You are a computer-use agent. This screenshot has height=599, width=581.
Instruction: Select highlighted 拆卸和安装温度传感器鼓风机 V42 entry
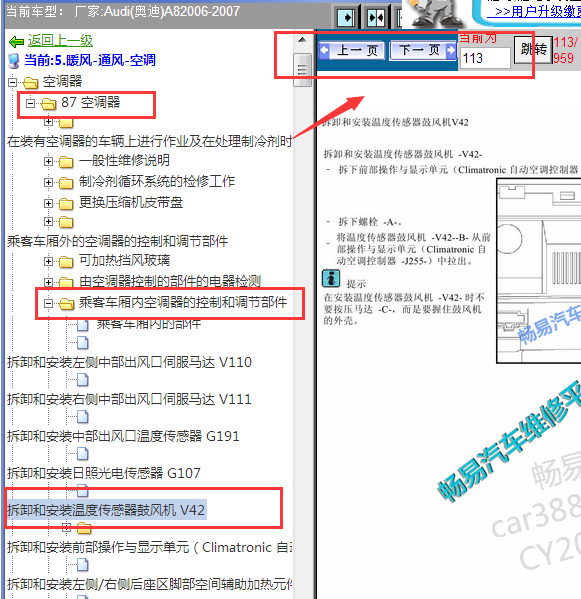point(106,510)
